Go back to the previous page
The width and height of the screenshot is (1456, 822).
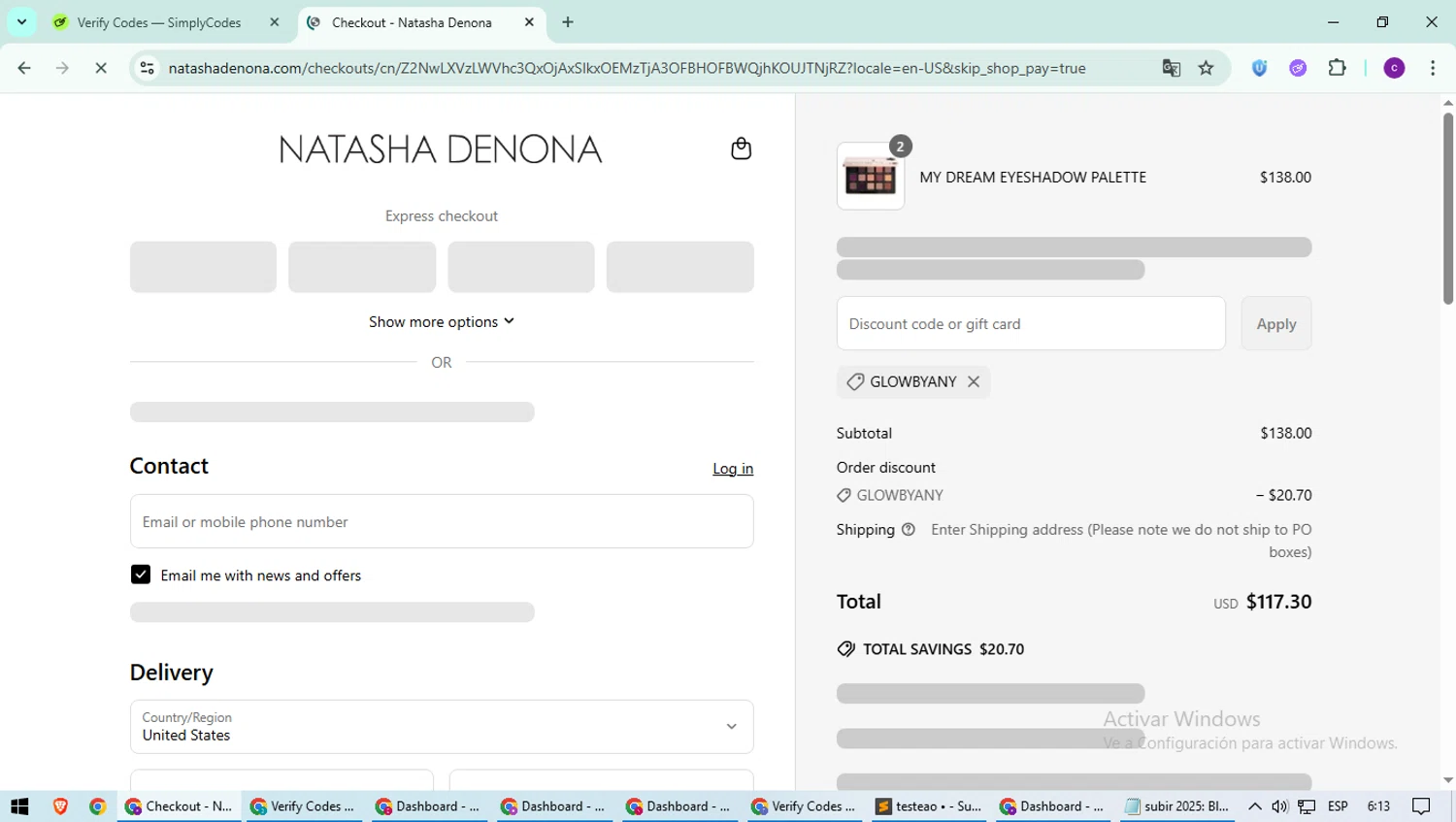click(24, 68)
